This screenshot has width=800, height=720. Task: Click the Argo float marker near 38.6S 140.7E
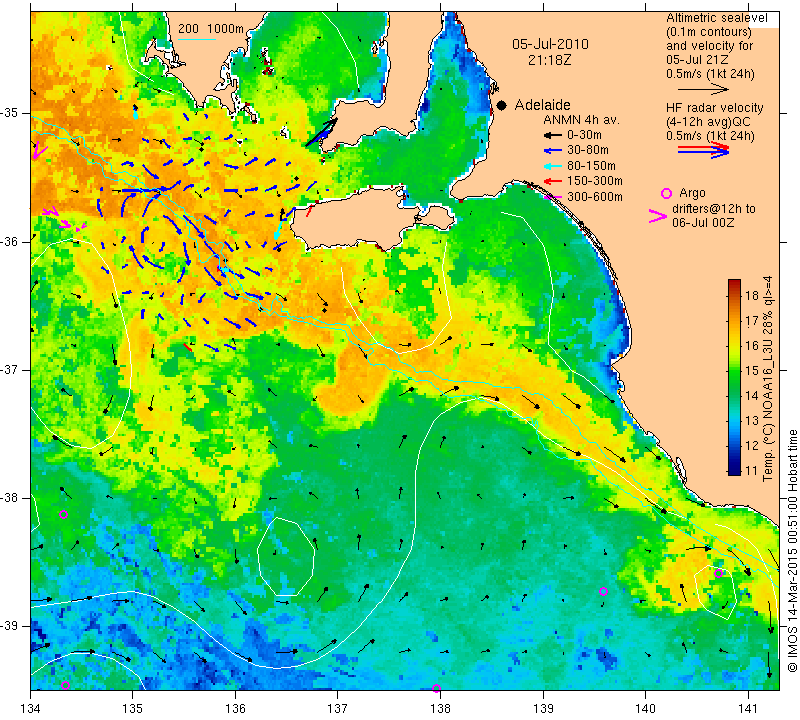point(718,573)
